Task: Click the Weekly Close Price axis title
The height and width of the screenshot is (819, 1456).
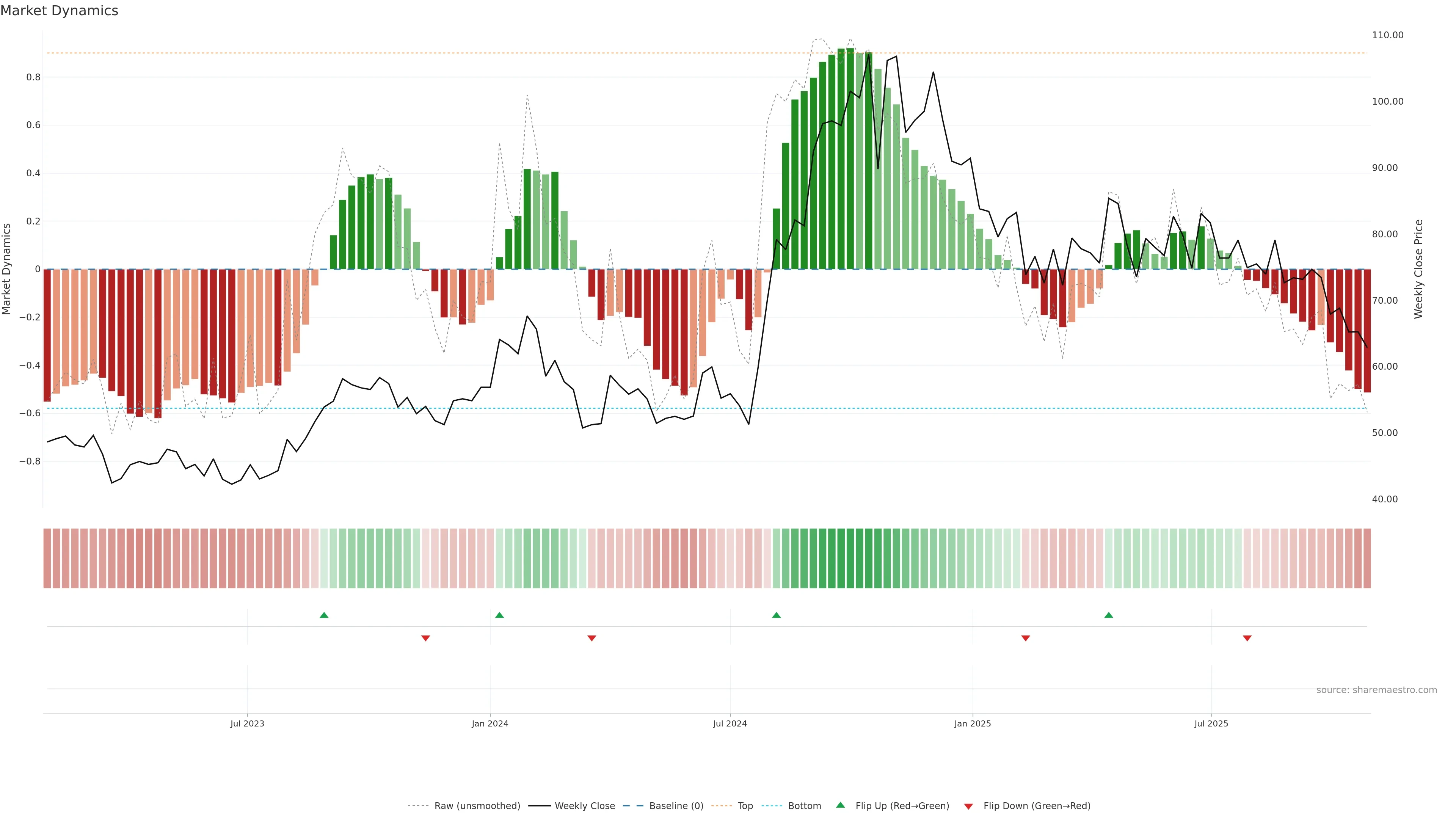Action: coord(1418,269)
